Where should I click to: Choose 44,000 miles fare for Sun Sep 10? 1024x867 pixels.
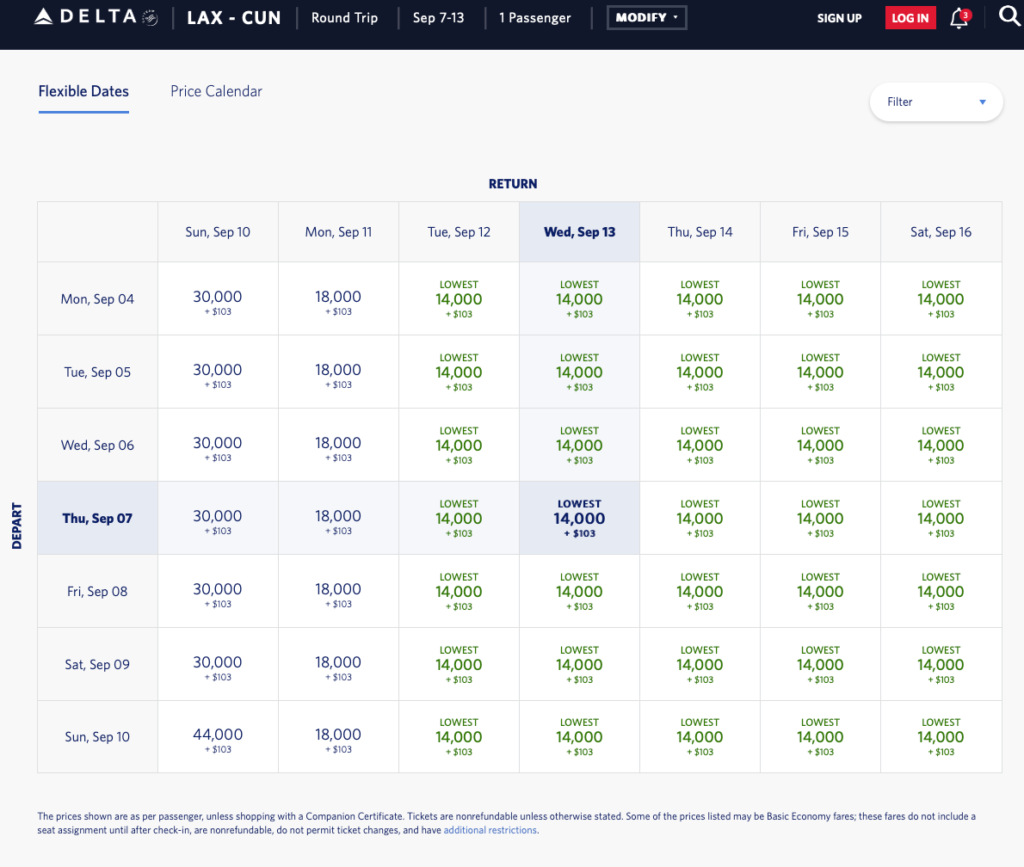pyautogui.click(x=217, y=738)
